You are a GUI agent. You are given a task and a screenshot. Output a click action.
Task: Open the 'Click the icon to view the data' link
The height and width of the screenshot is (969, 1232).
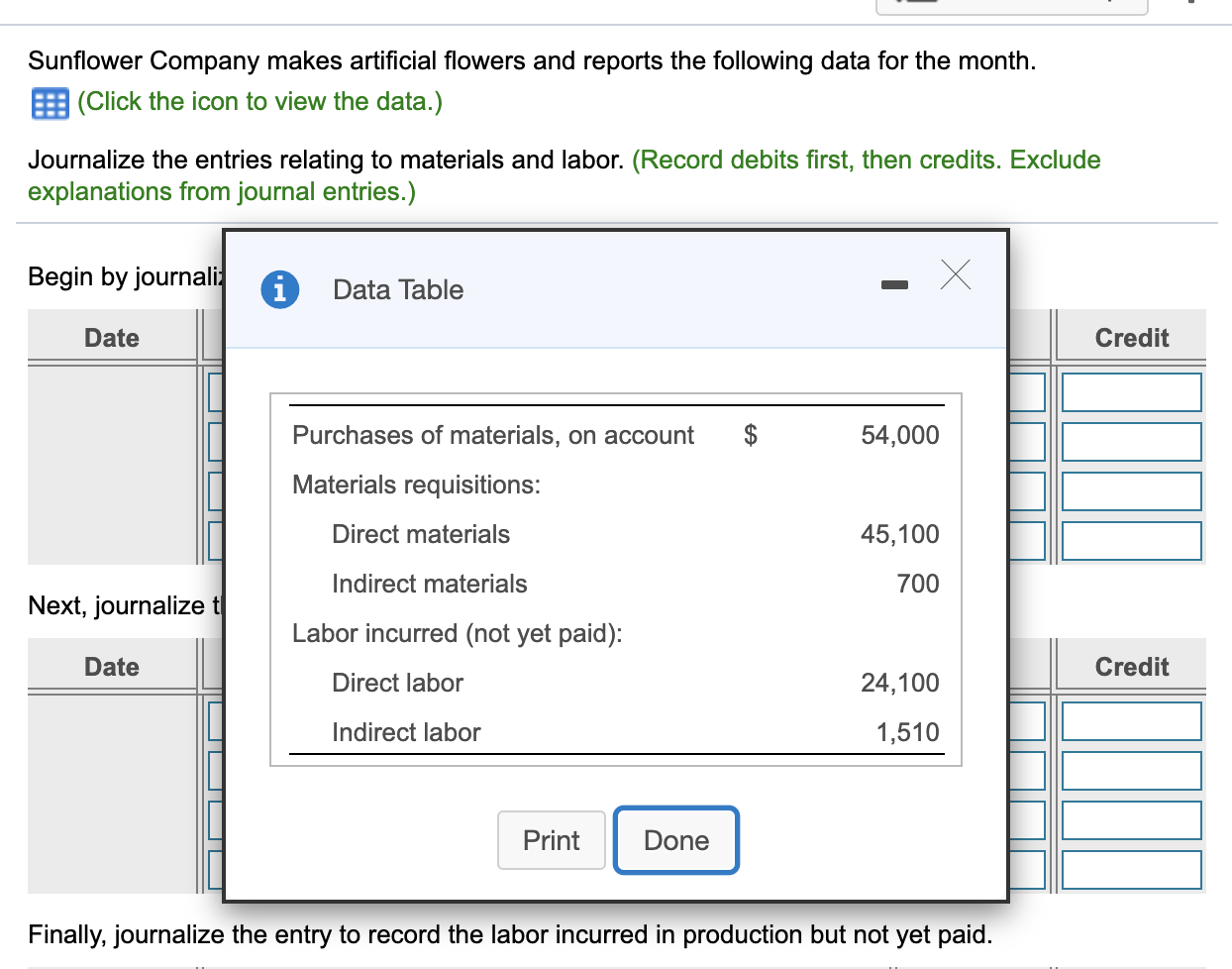260,102
